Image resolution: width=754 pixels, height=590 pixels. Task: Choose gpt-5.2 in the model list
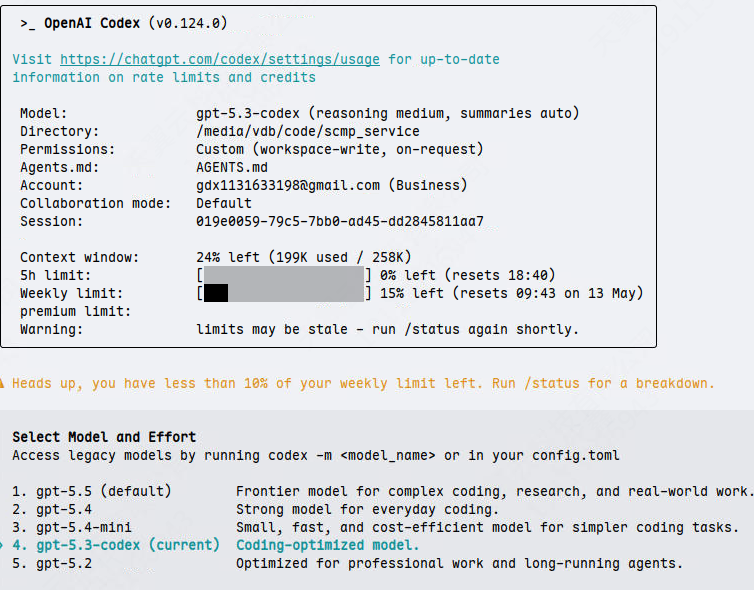(x=347, y=564)
